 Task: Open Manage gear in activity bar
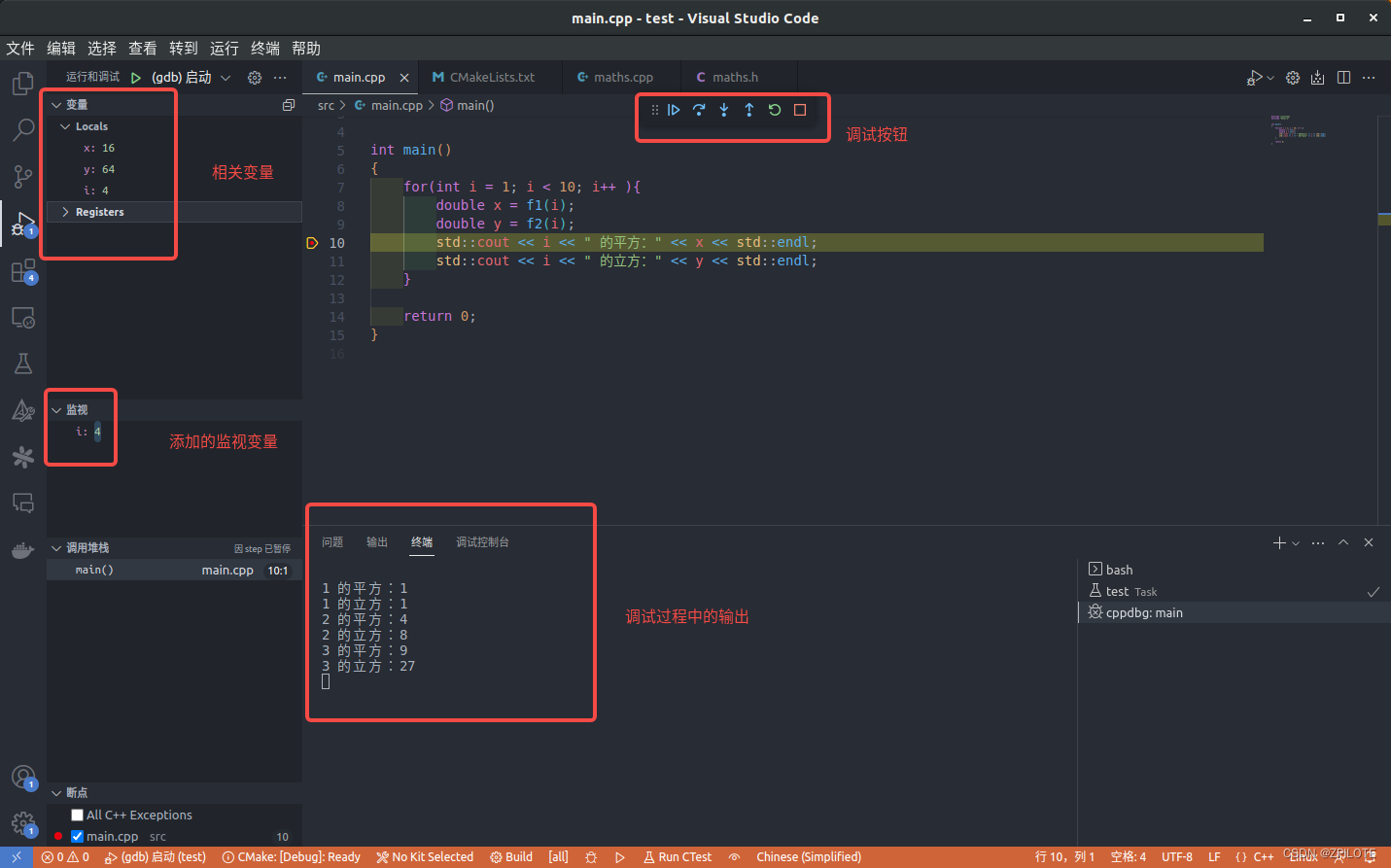coord(23,824)
